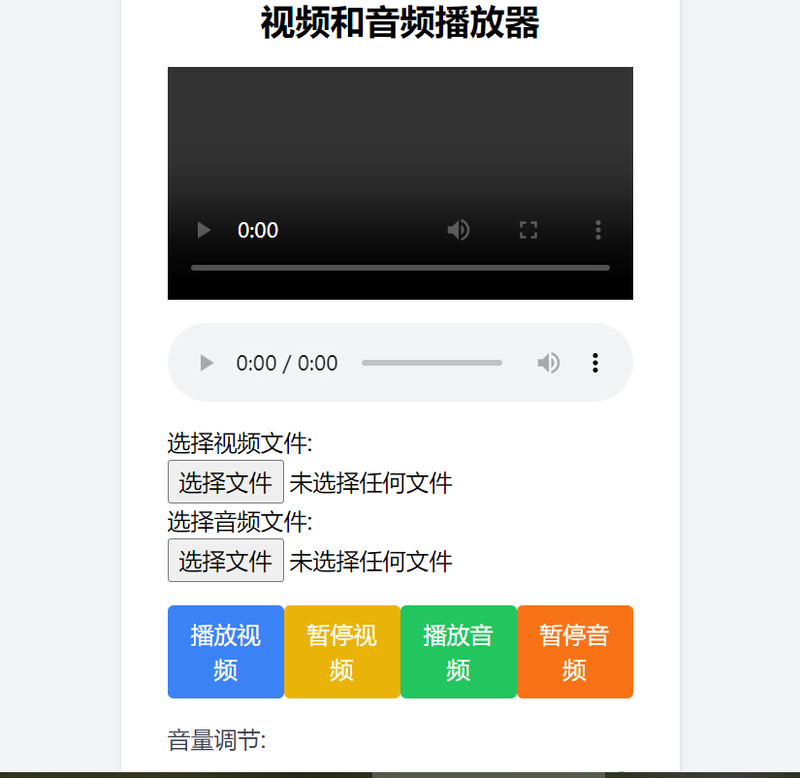The height and width of the screenshot is (778, 800).
Task: Open the audio player's three-dot more options menu
Action: [x=595, y=363]
